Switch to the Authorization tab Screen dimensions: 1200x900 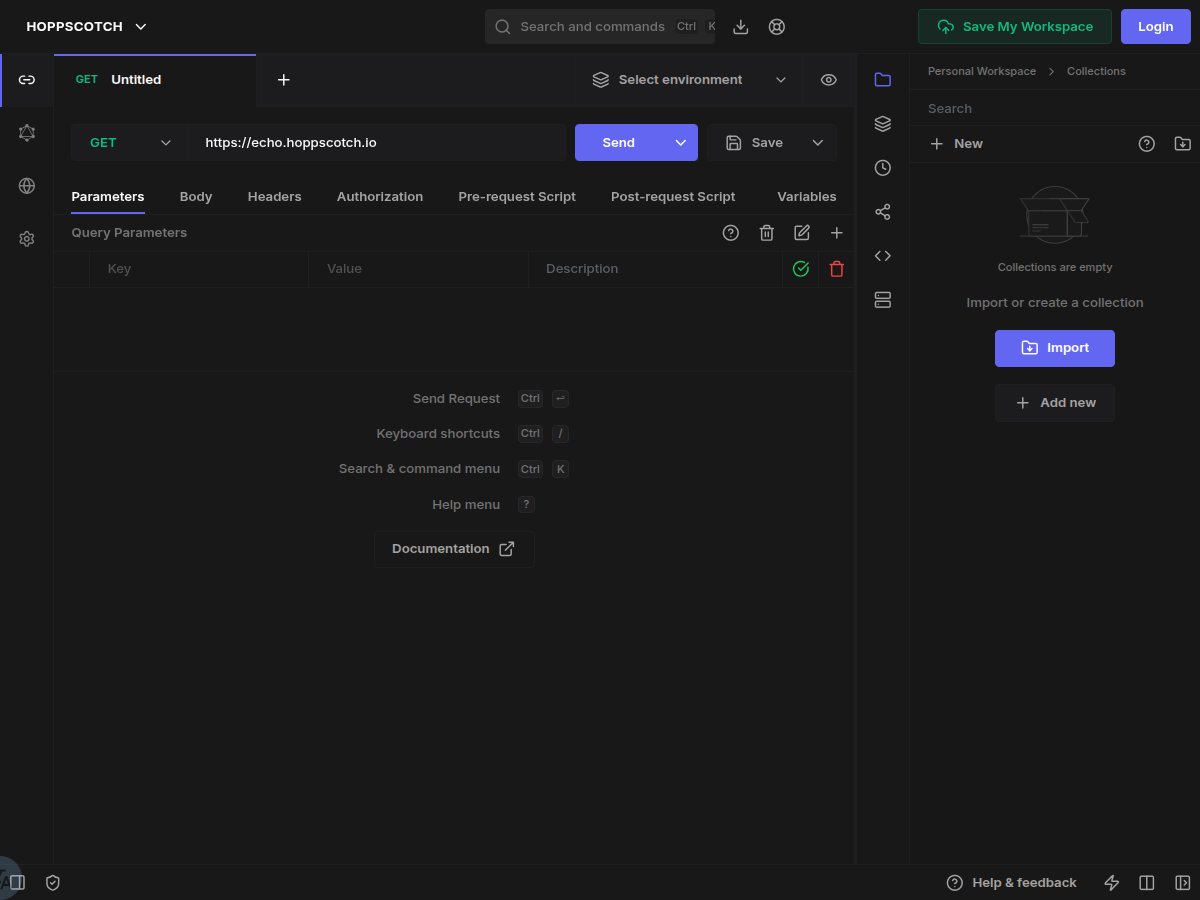click(379, 197)
